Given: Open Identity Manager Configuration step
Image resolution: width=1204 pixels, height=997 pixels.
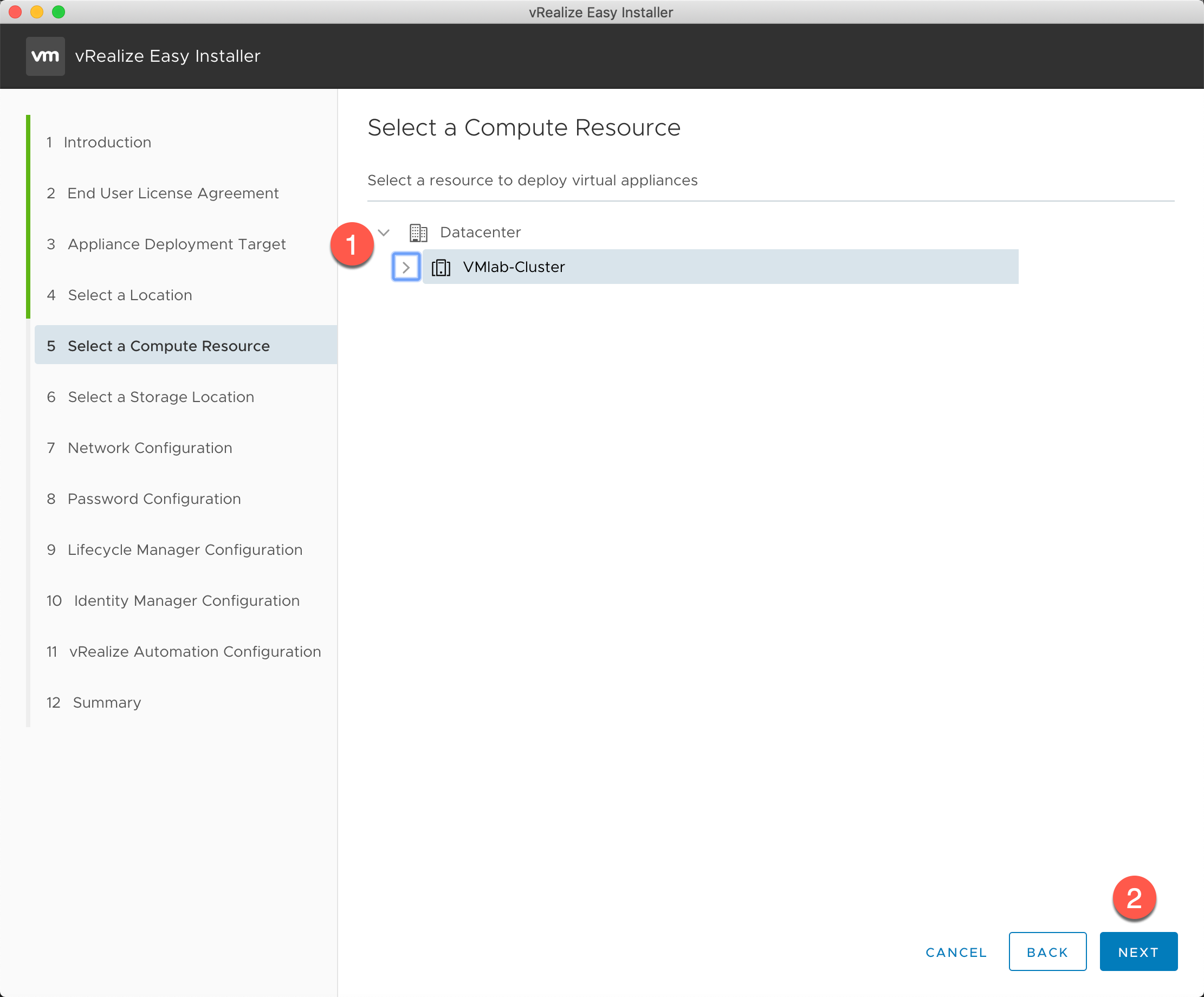Looking at the screenshot, I should click(173, 601).
